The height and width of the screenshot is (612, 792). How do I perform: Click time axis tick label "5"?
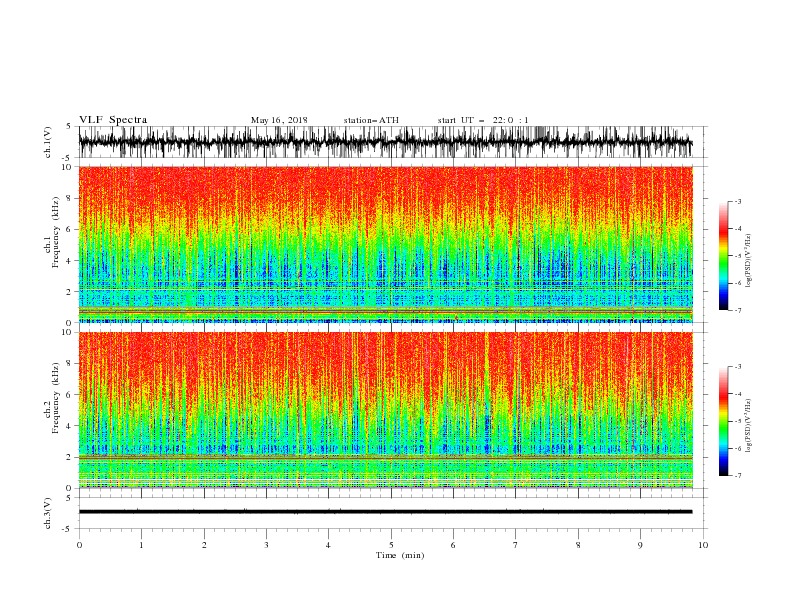391,545
